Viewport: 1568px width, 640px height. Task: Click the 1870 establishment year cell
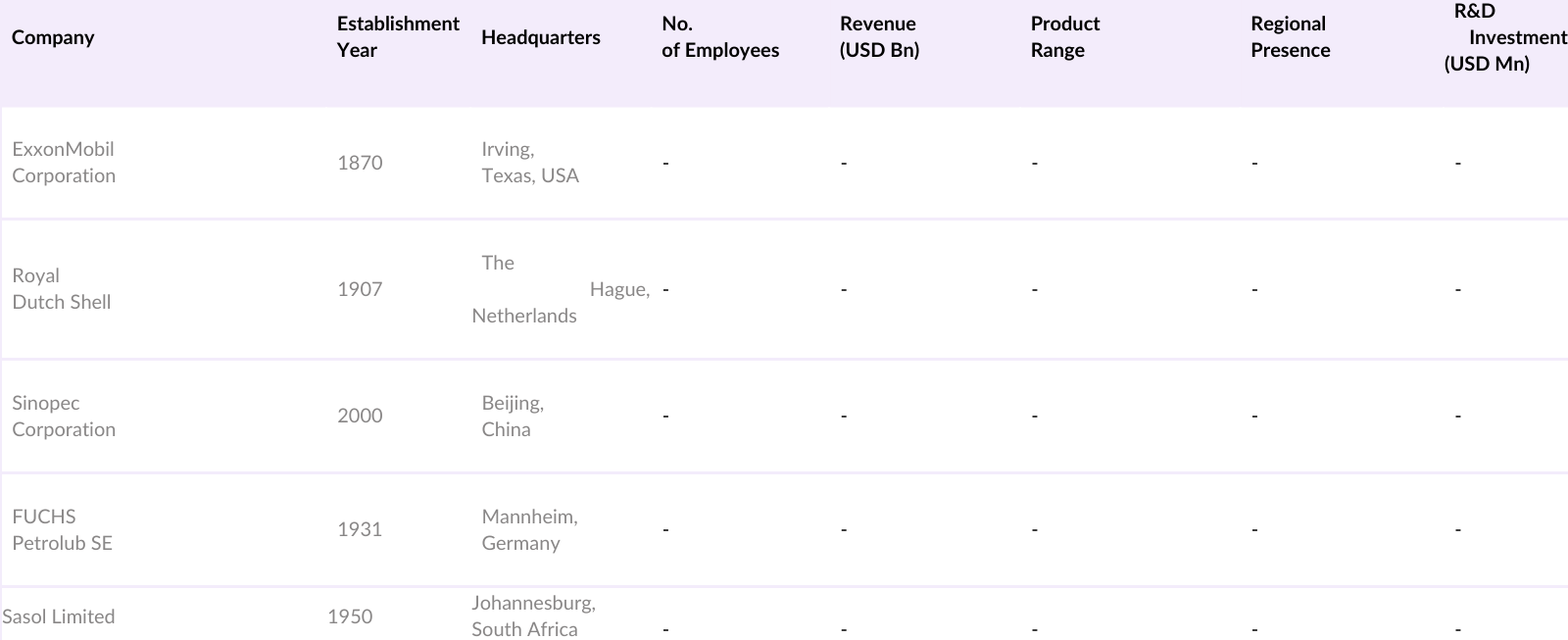[360, 163]
